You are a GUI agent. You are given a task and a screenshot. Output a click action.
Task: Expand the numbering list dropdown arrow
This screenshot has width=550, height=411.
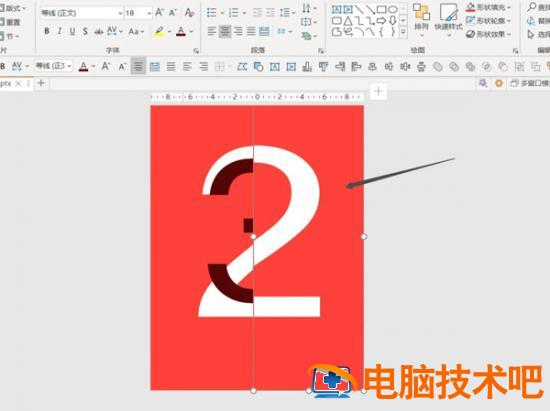coord(244,13)
